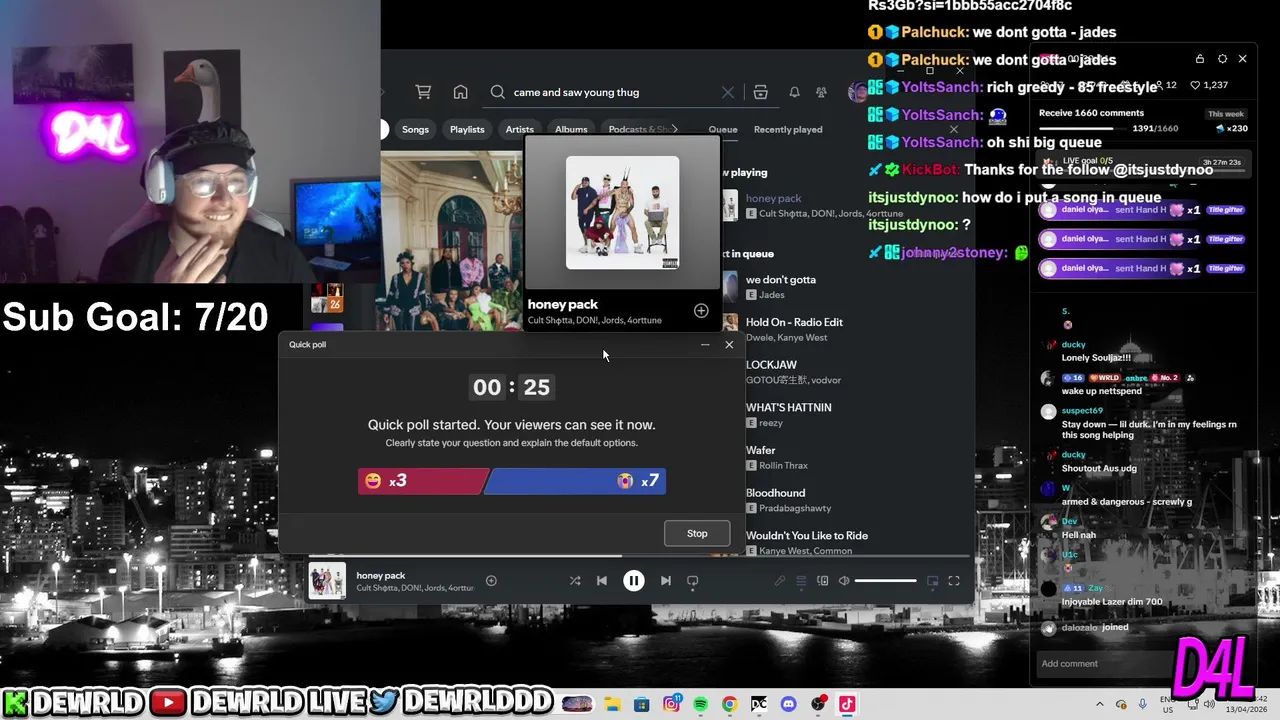
Task: Open Spotify Browse icon beside search
Action: coord(760,92)
